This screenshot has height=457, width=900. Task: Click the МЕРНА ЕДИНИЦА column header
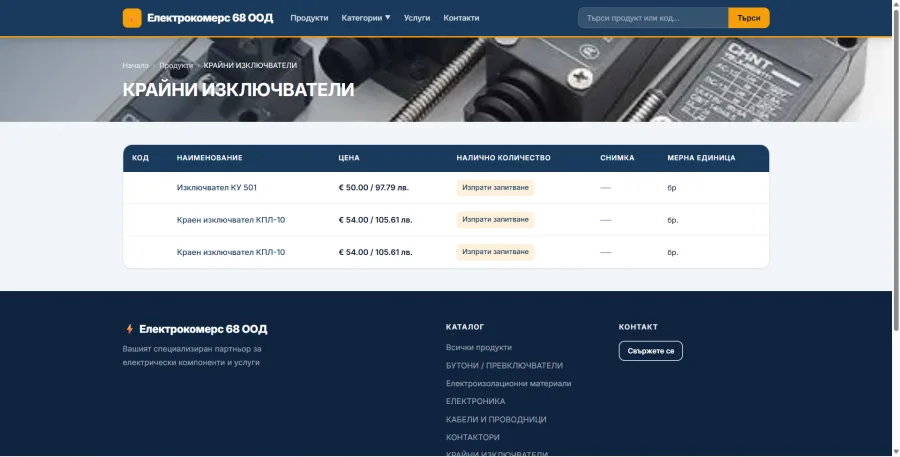tap(701, 158)
